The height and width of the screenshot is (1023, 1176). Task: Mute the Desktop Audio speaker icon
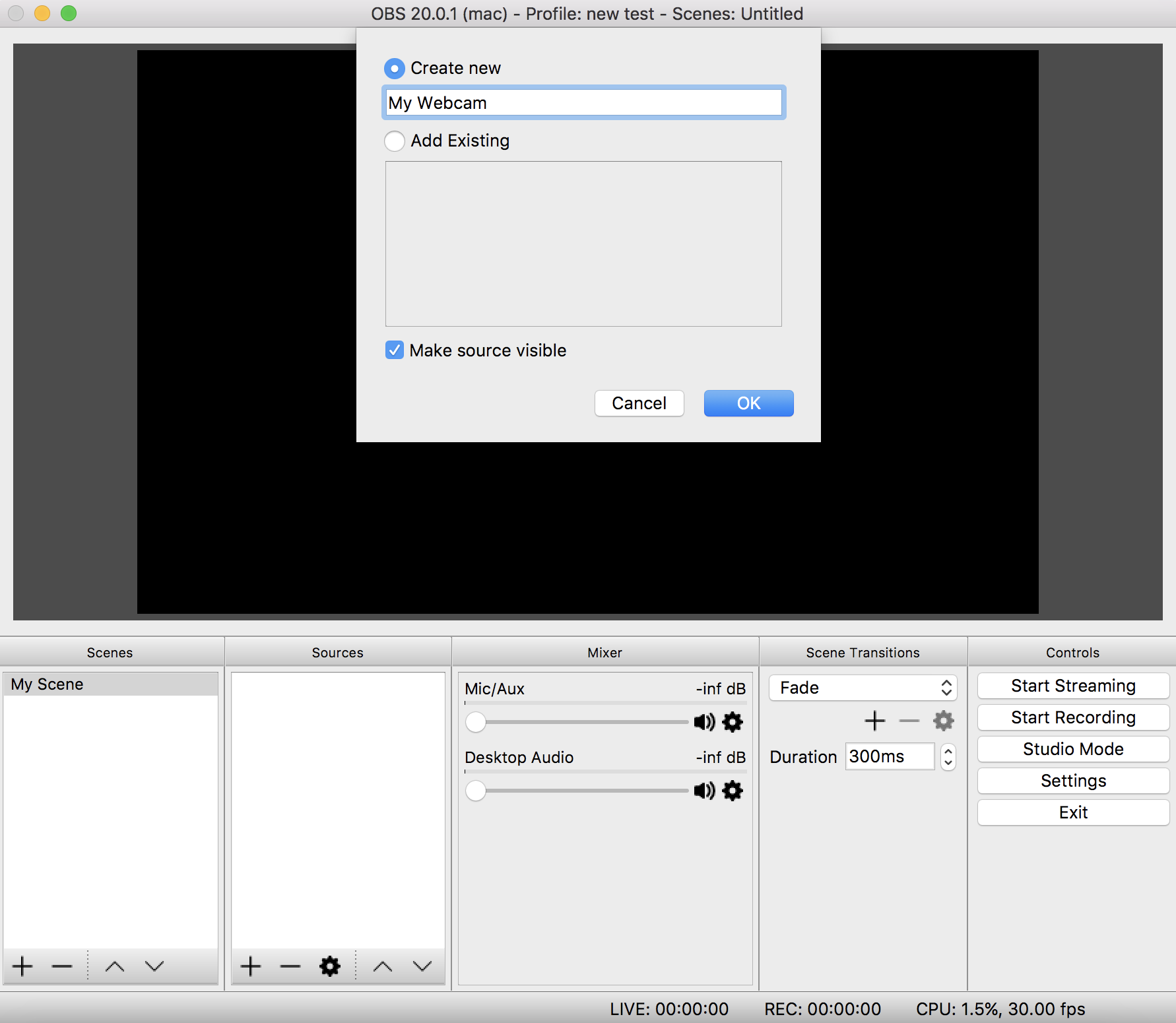click(704, 791)
